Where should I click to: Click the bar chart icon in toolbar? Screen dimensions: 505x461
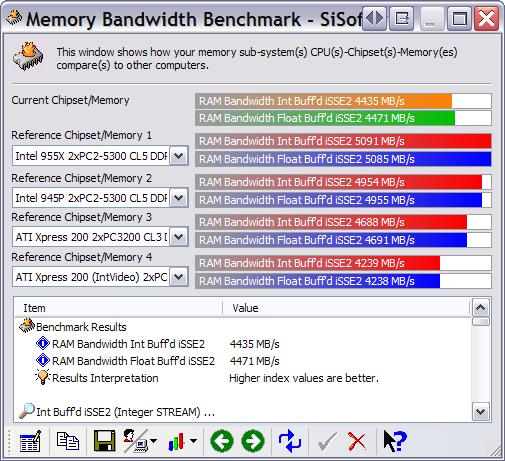(x=176, y=441)
